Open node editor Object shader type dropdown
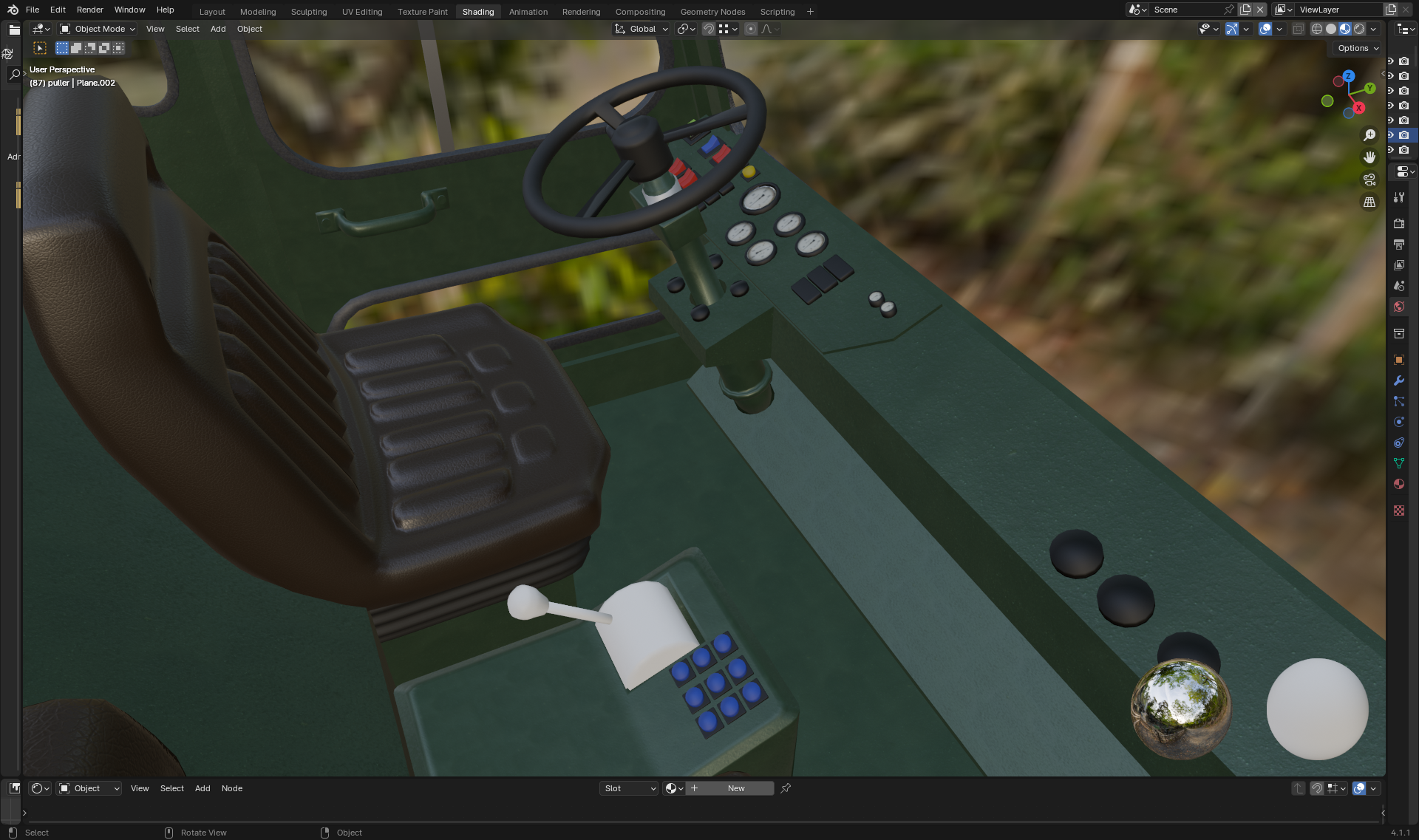1419x840 pixels. tap(89, 788)
